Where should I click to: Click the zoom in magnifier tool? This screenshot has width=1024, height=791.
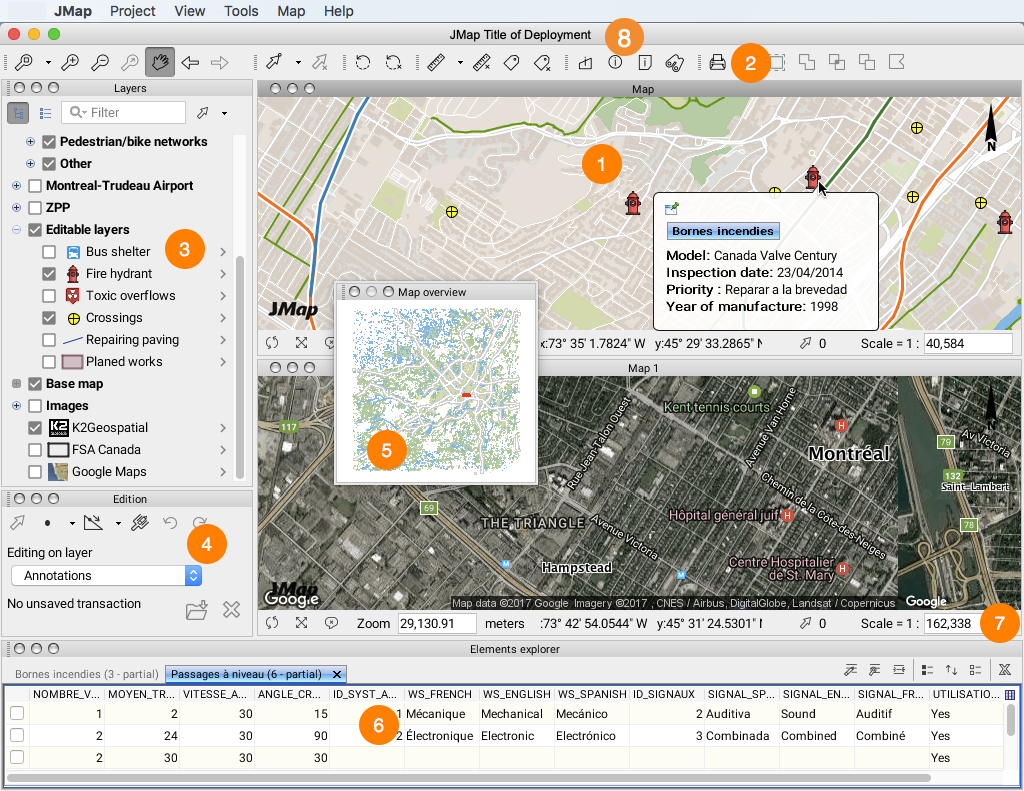(x=70, y=62)
